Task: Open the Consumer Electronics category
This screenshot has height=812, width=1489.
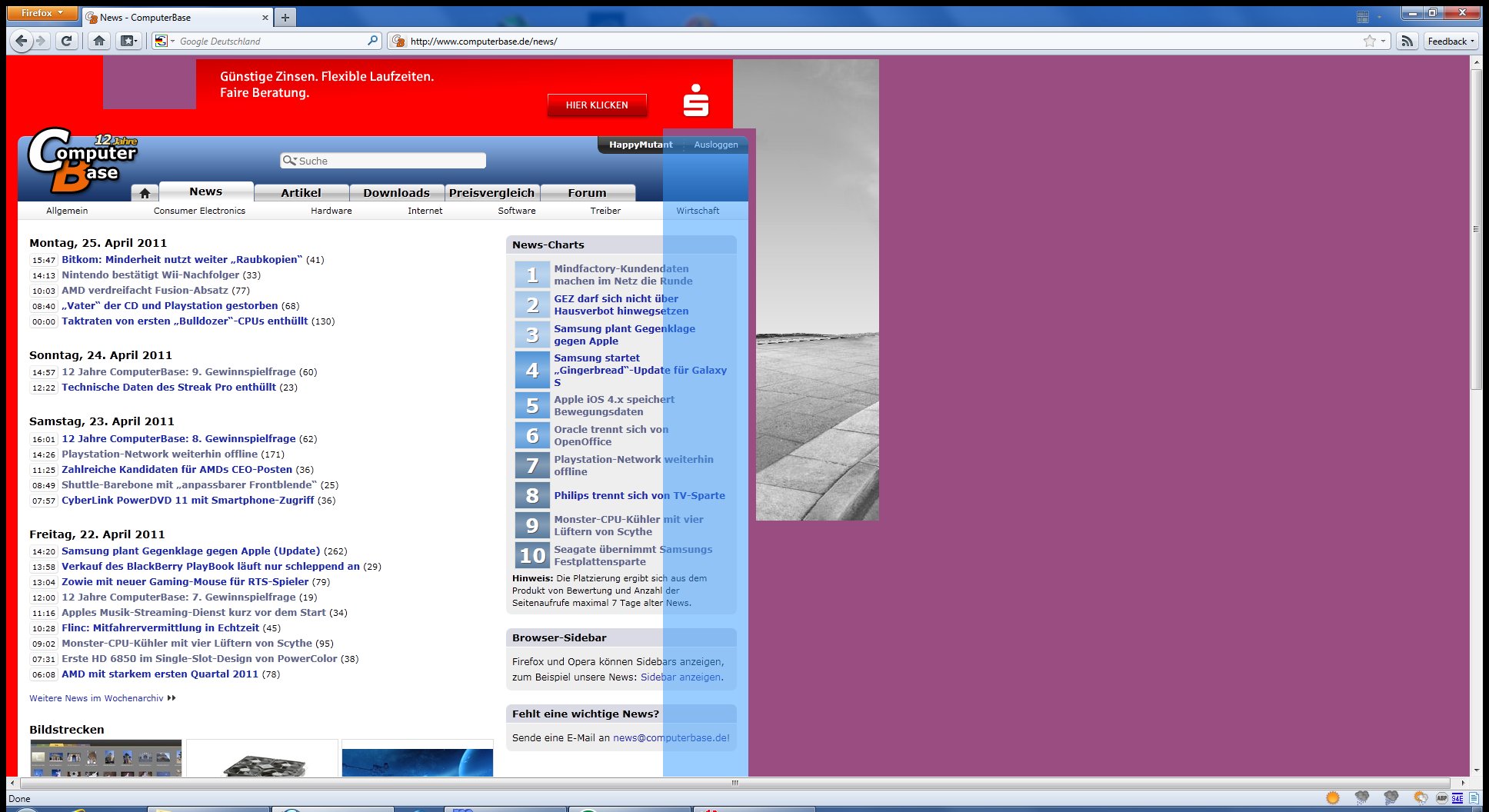Action: (199, 211)
